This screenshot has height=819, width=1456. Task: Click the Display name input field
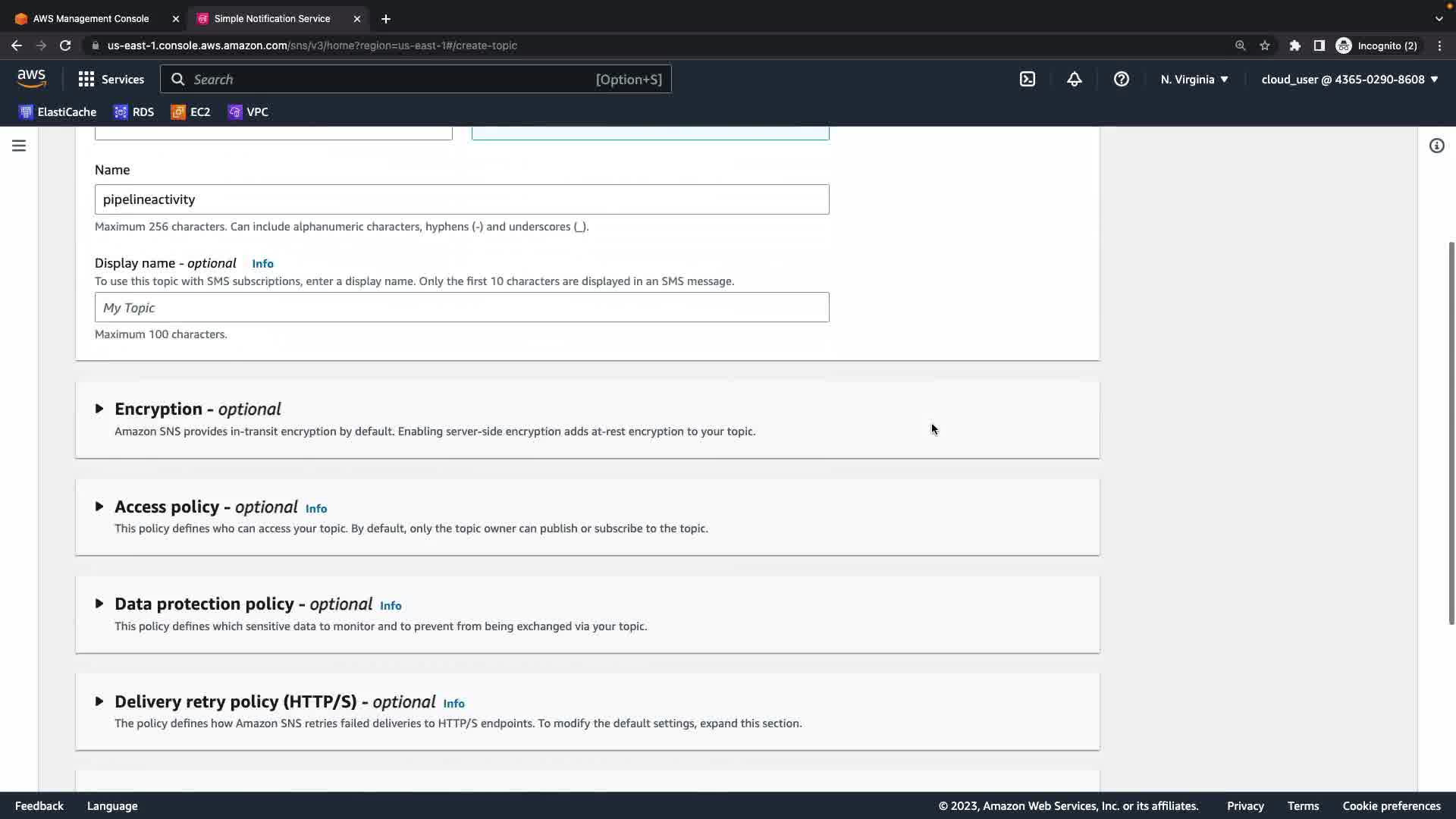461,307
